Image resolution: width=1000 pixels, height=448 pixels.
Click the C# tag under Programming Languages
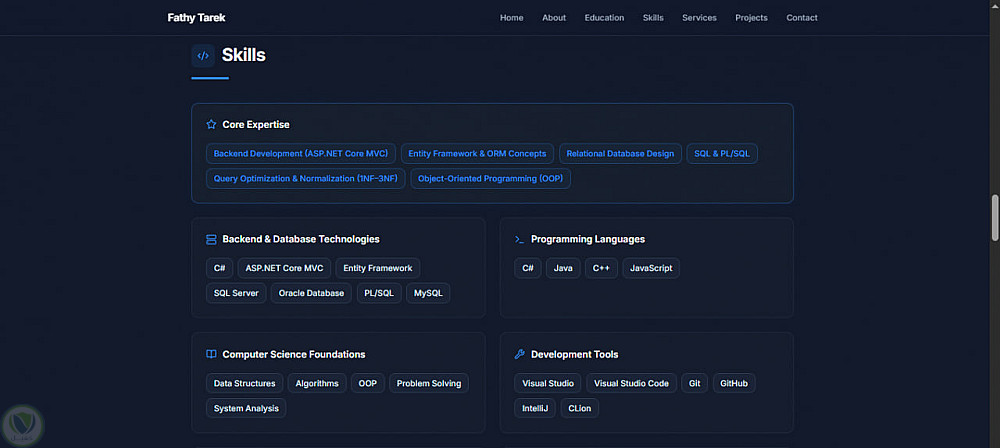coord(527,268)
